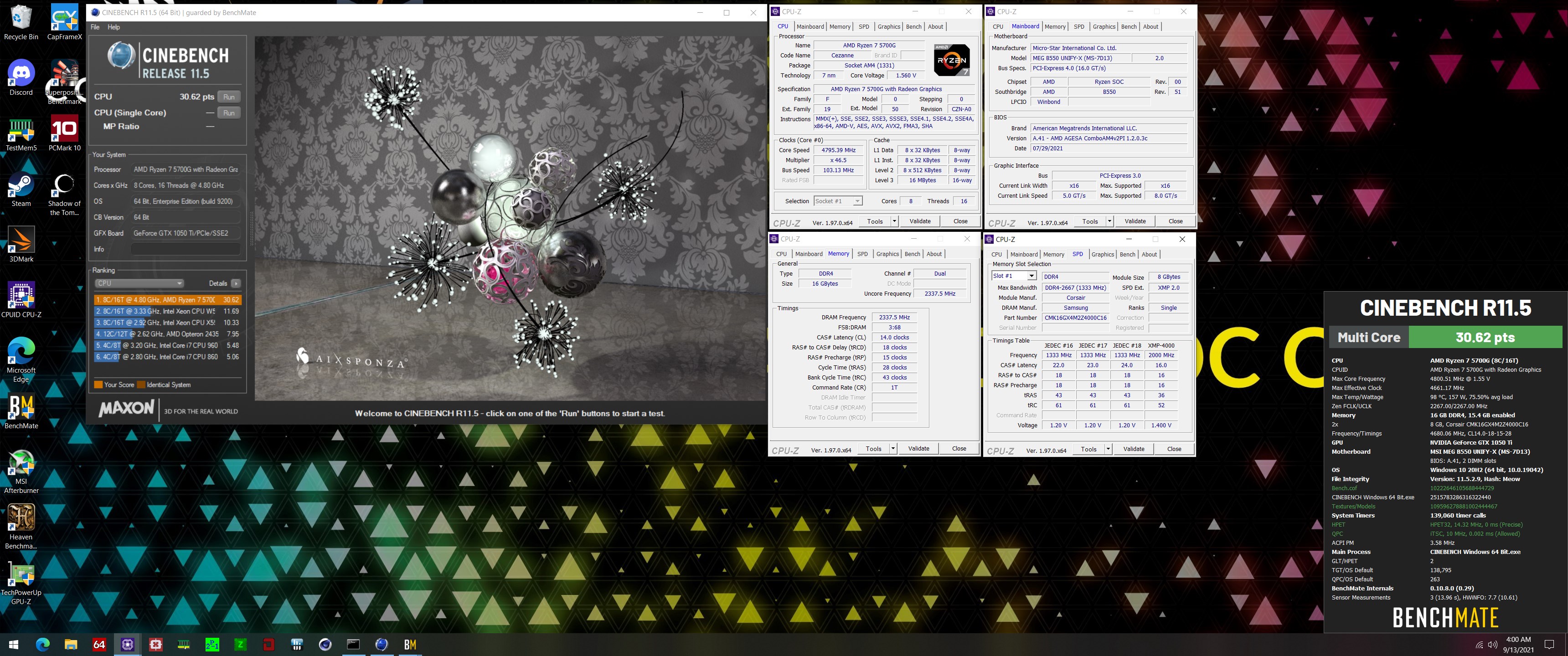This screenshot has height=656, width=1568.
Task: Open the Socket #1 selection dropdown
Action: [838, 201]
